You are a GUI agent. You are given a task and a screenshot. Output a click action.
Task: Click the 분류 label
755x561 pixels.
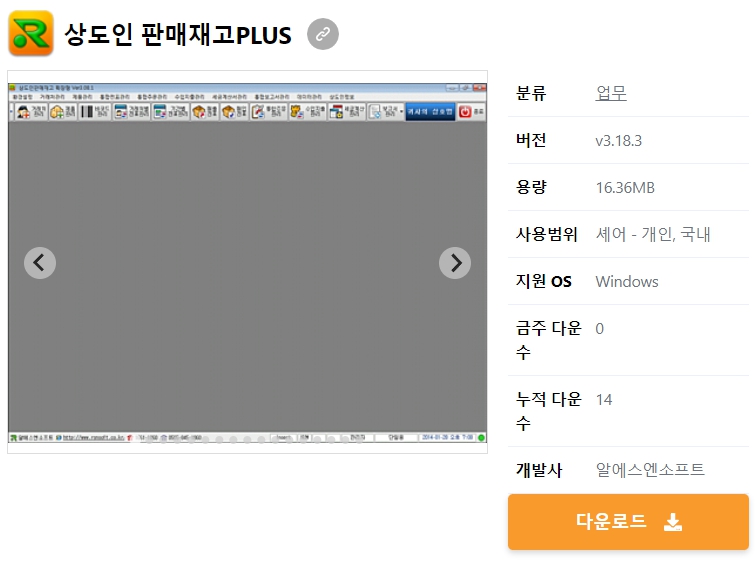pyautogui.click(x=531, y=93)
